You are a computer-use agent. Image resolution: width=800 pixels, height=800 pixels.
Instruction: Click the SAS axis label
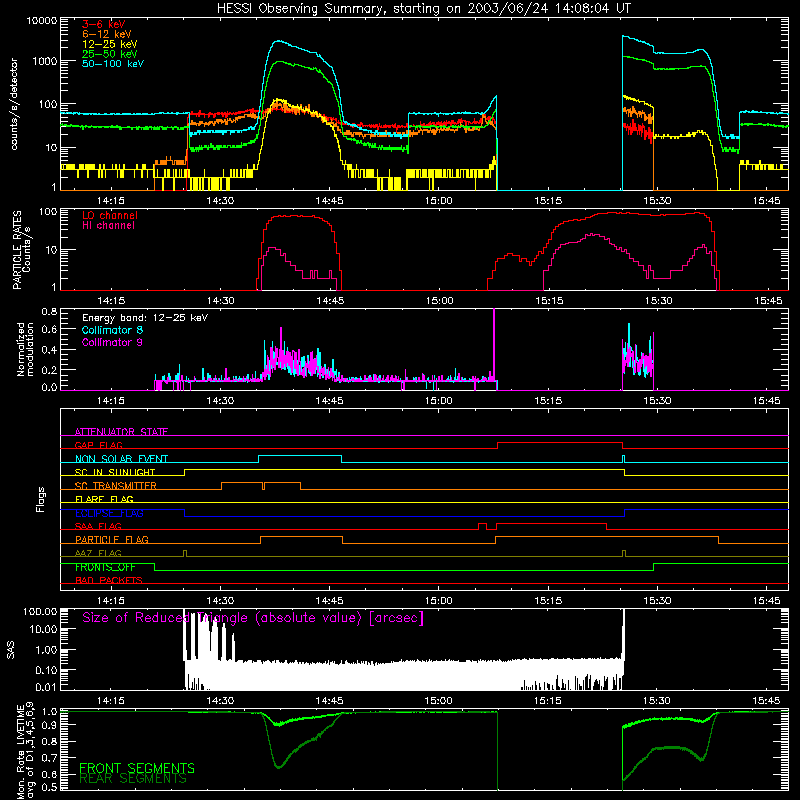[x=10, y=650]
